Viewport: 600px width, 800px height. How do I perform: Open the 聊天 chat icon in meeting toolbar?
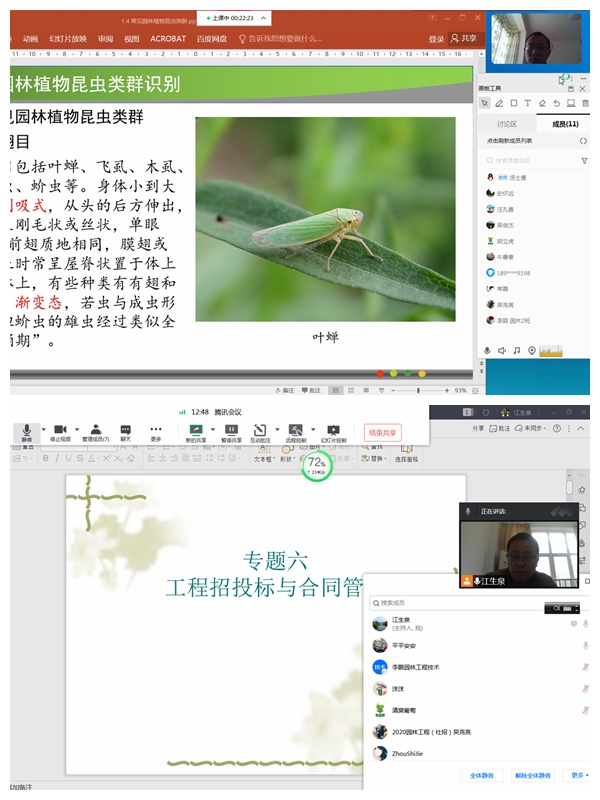pyautogui.click(x=126, y=431)
